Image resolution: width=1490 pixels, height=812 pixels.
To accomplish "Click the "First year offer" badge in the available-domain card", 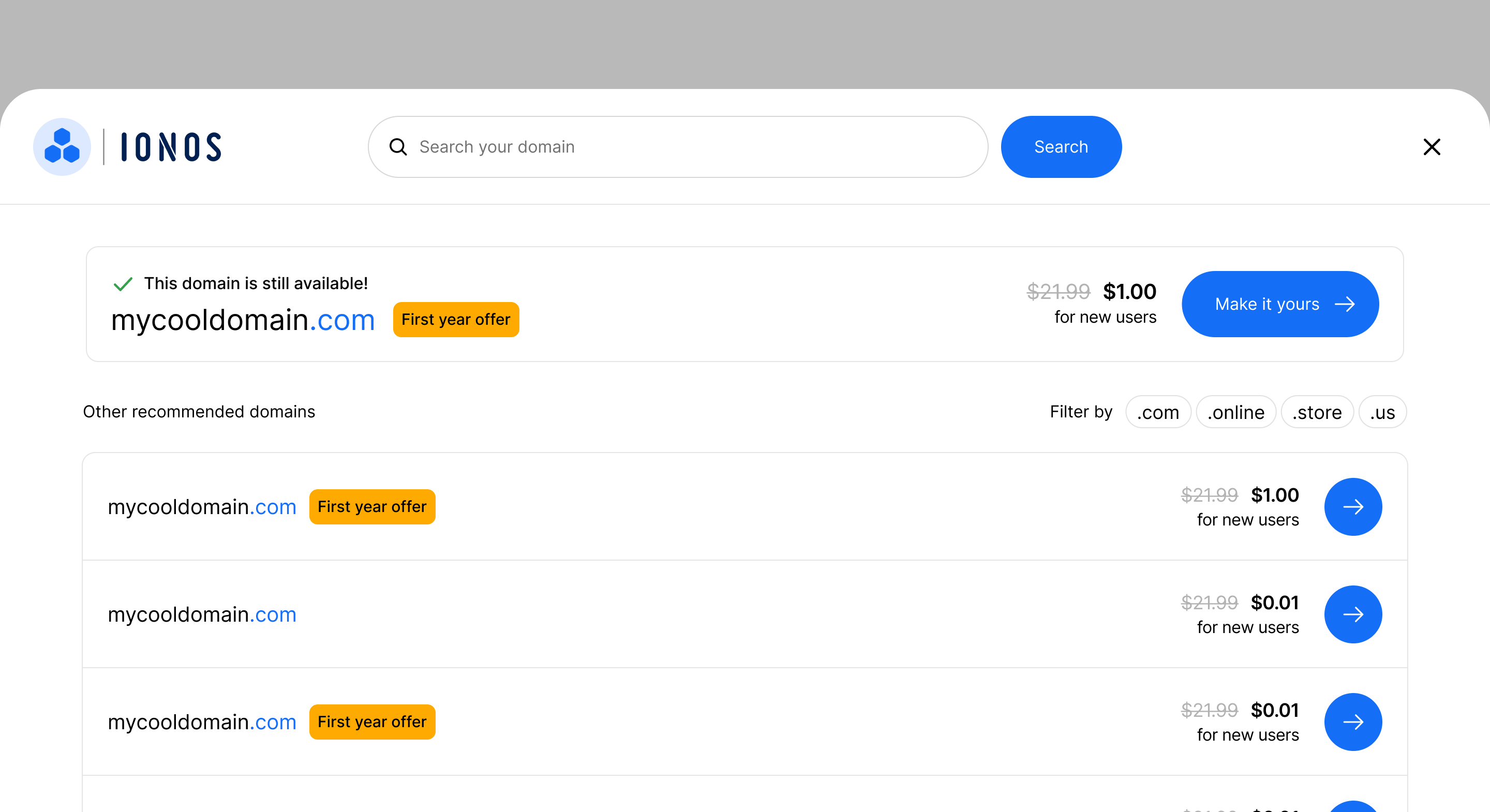I will tap(456, 319).
